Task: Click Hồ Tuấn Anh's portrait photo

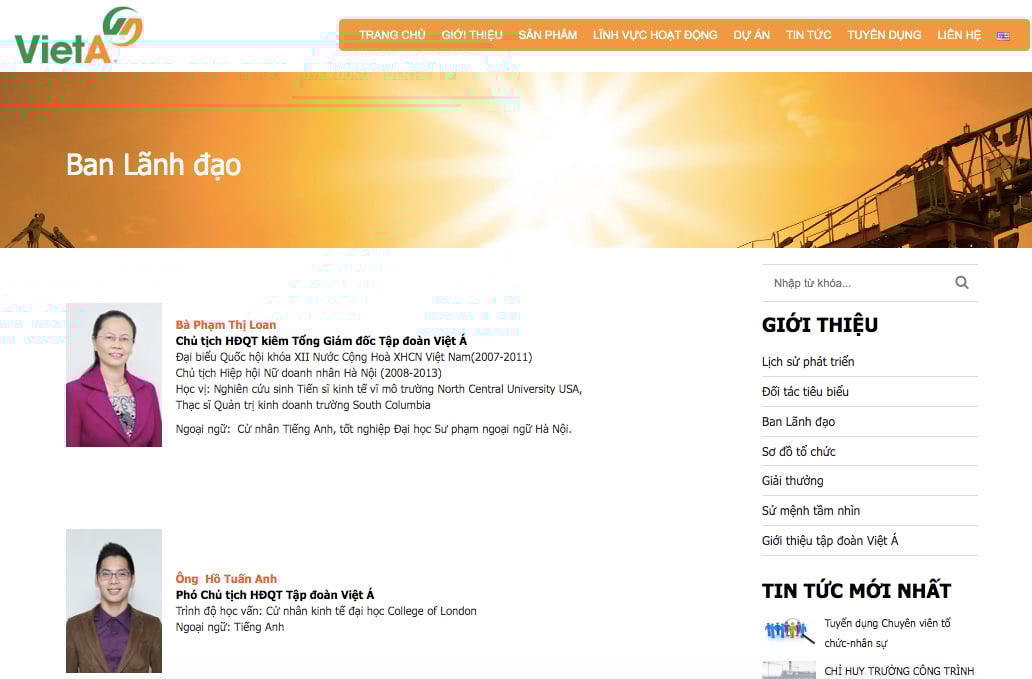Action: [114, 601]
